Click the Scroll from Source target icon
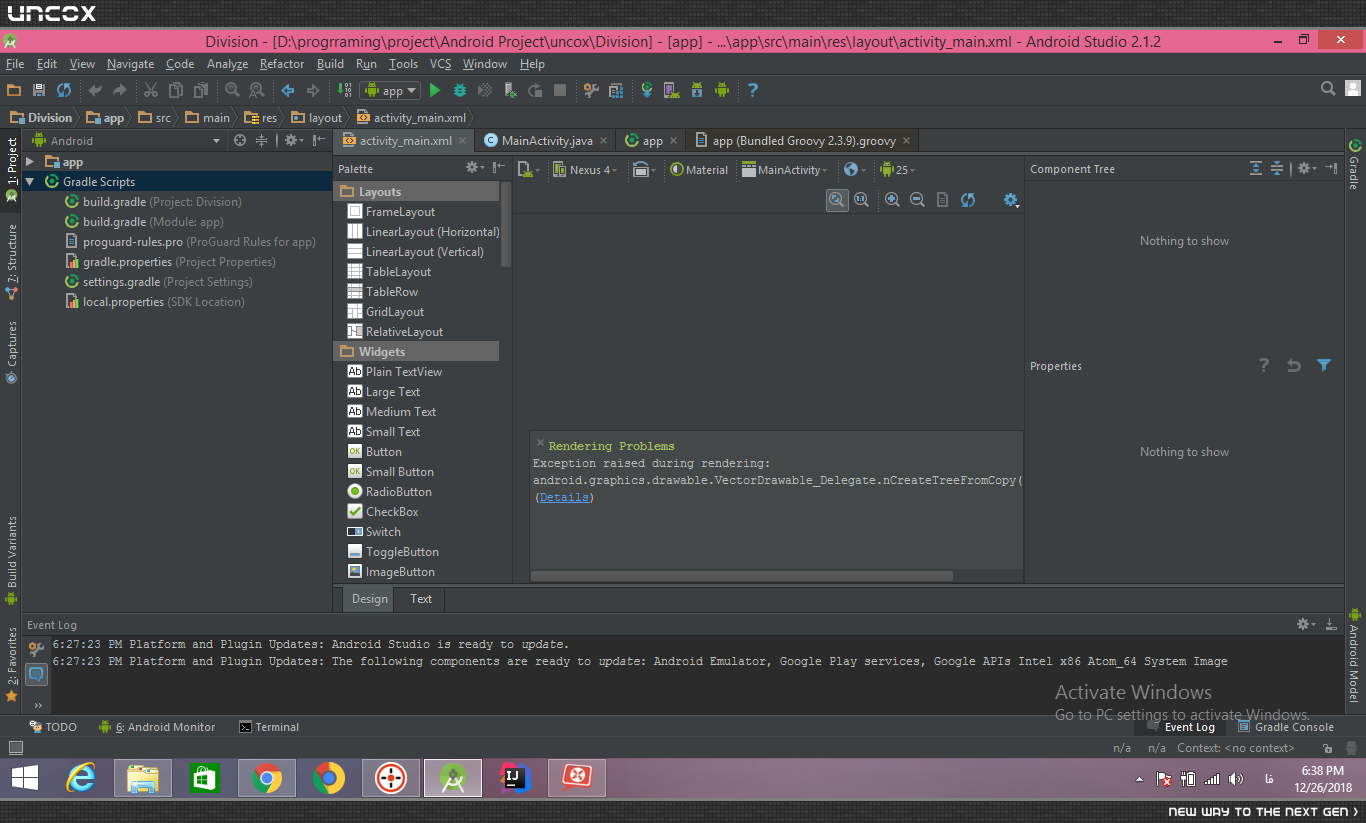The width and height of the screenshot is (1366, 823). click(240, 141)
